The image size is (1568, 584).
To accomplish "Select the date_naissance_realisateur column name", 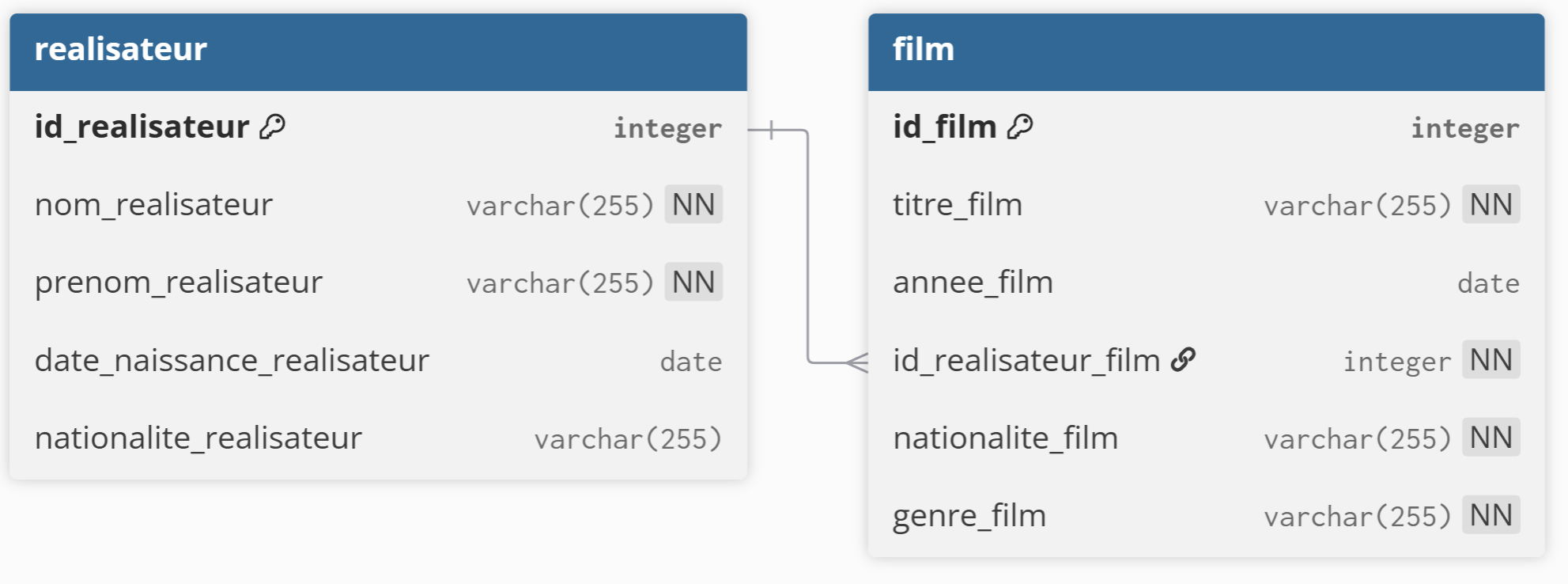I will (x=232, y=361).
